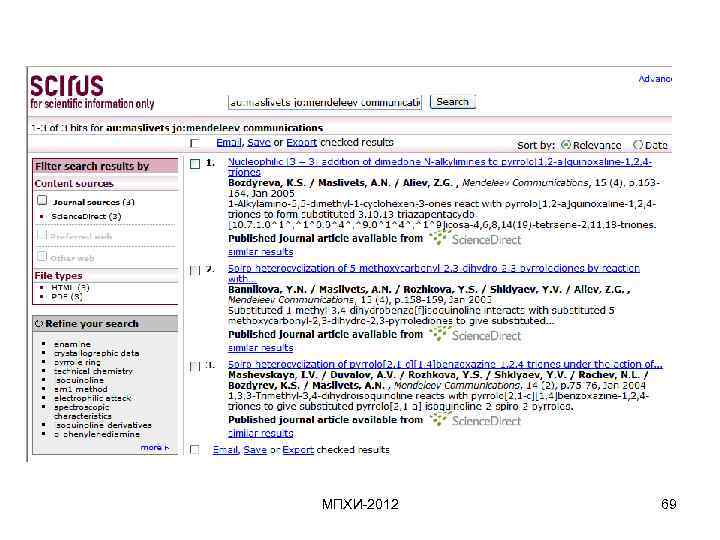Enable the Journal sources filter checkbox
Image resolution: width=720 pixels, height=540 pixels.
pyautogui.click(x=42, y=200)
